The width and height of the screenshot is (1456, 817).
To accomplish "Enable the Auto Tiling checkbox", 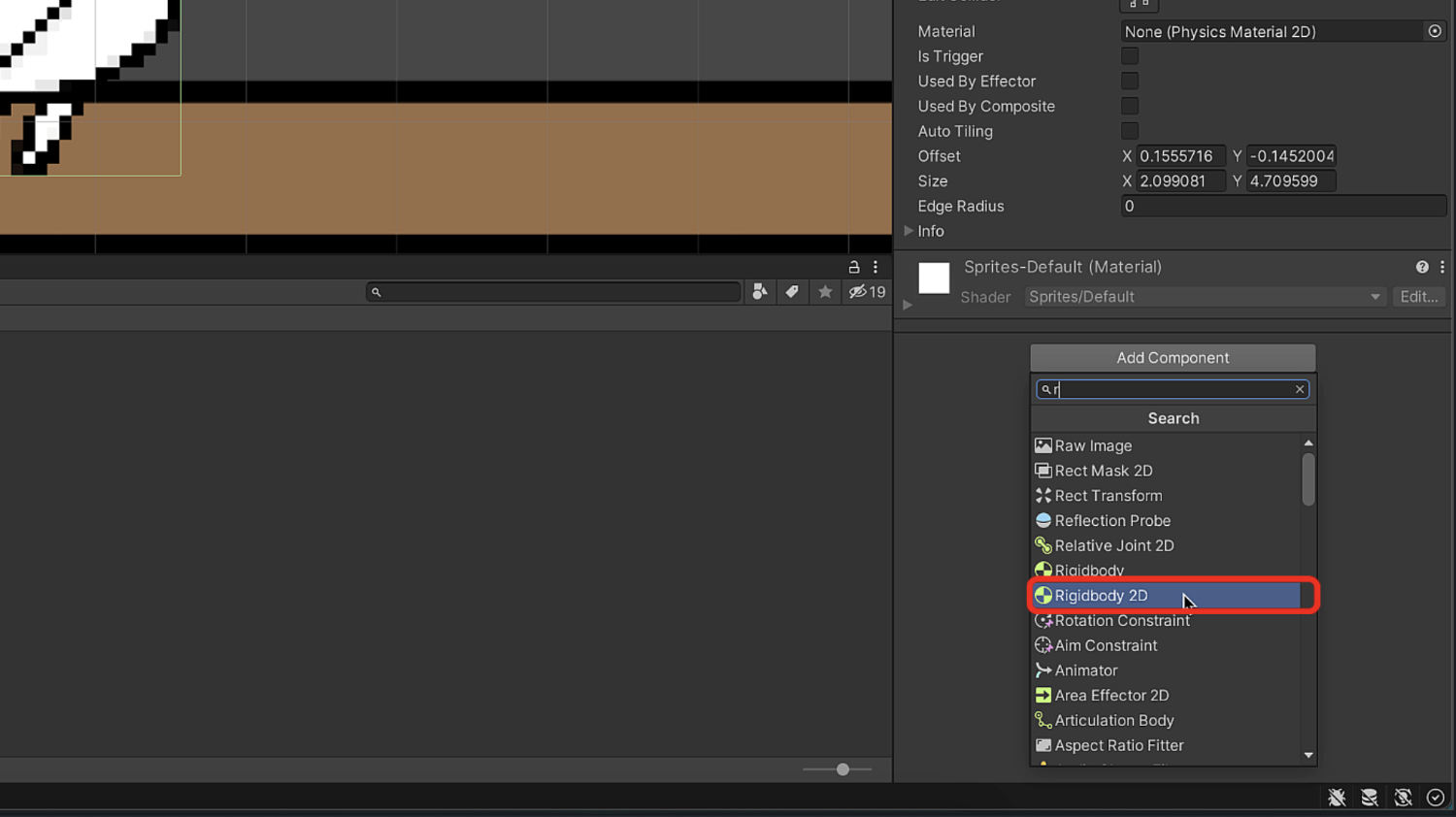I will pyautogui.click(x=1130, y=131).
